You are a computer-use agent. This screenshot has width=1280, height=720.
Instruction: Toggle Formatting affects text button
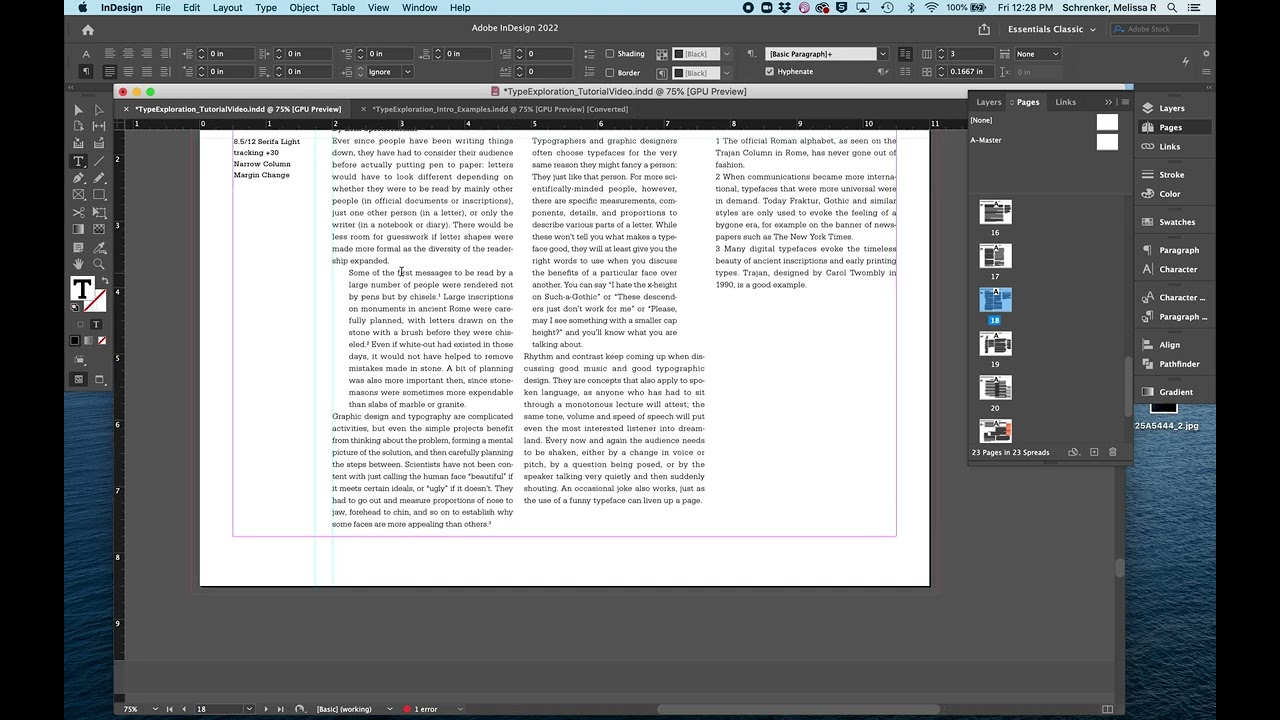tap(96, 324)
